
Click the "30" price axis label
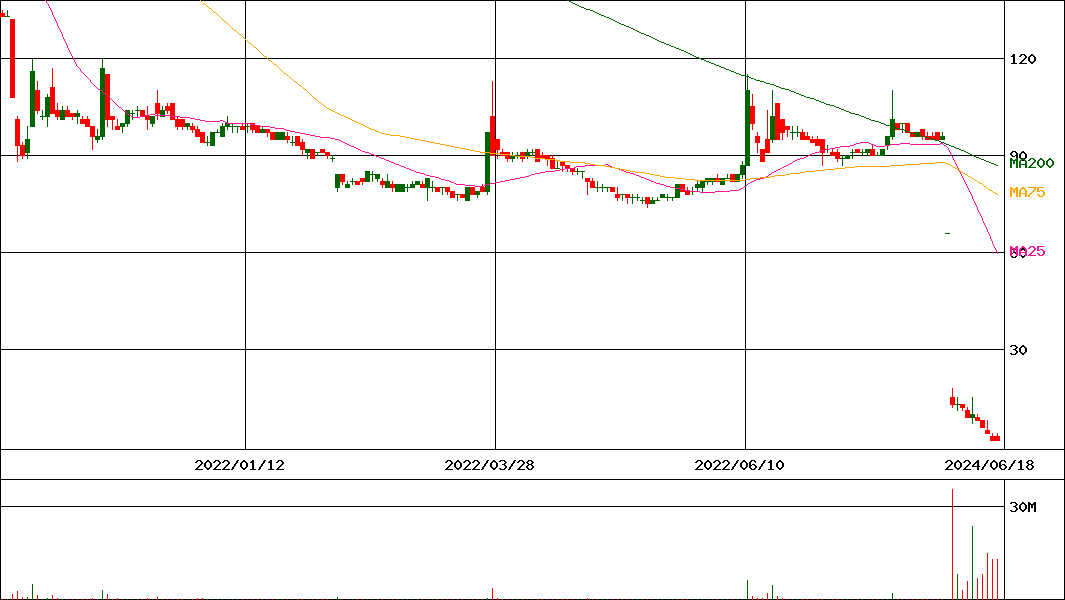[x=1018, y=350]
